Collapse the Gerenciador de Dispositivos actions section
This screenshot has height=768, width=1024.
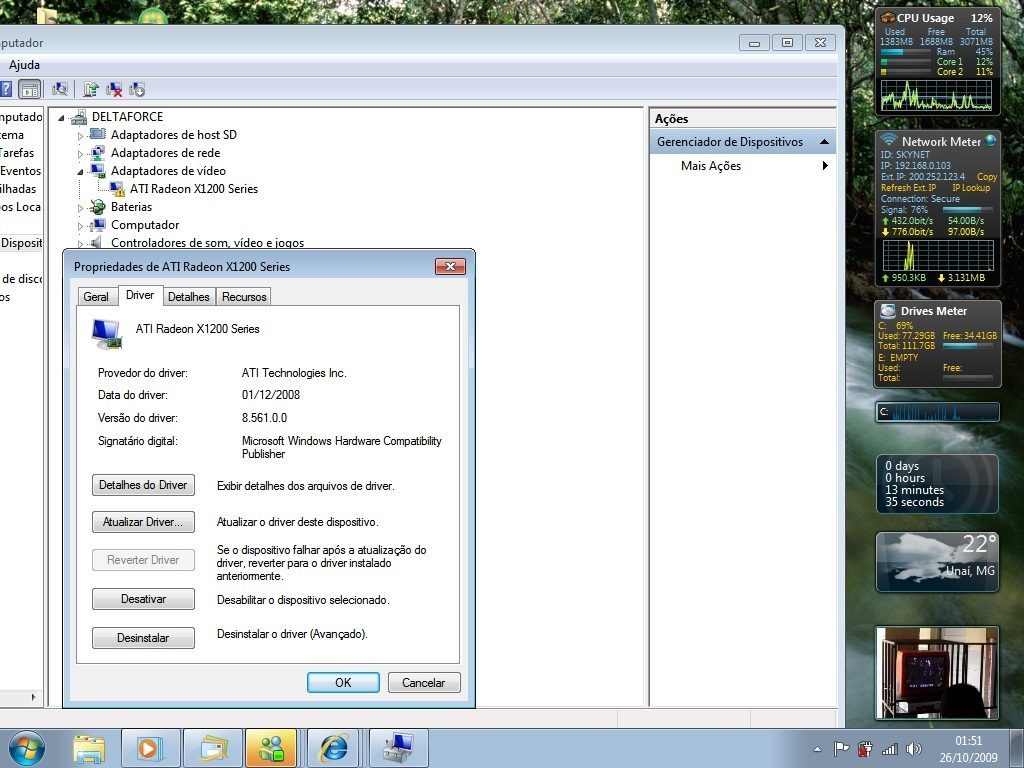click(x=824, y=142)
